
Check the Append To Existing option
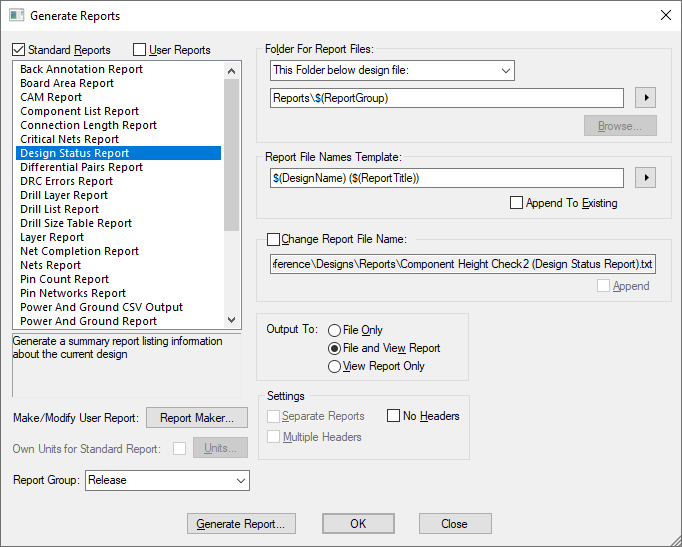[x=516, y=203]
